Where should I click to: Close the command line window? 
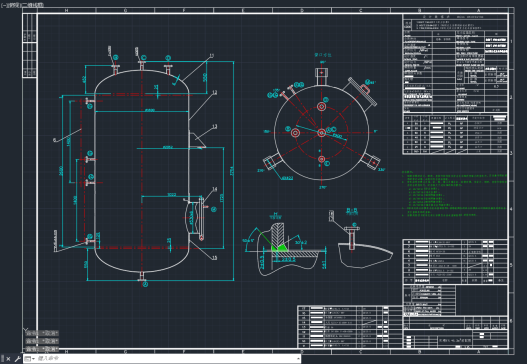8,359
